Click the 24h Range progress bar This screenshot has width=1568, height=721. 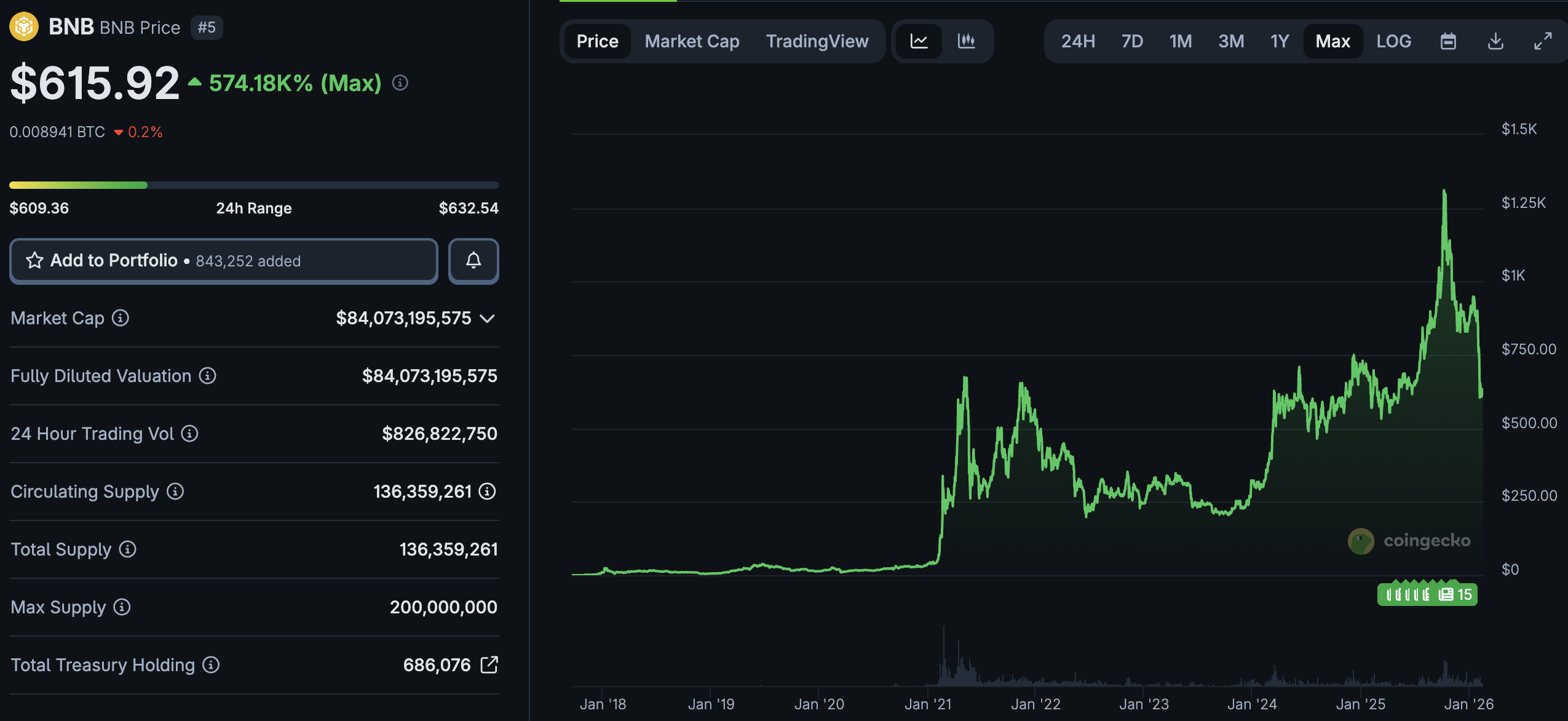click(x=254, y=185)
